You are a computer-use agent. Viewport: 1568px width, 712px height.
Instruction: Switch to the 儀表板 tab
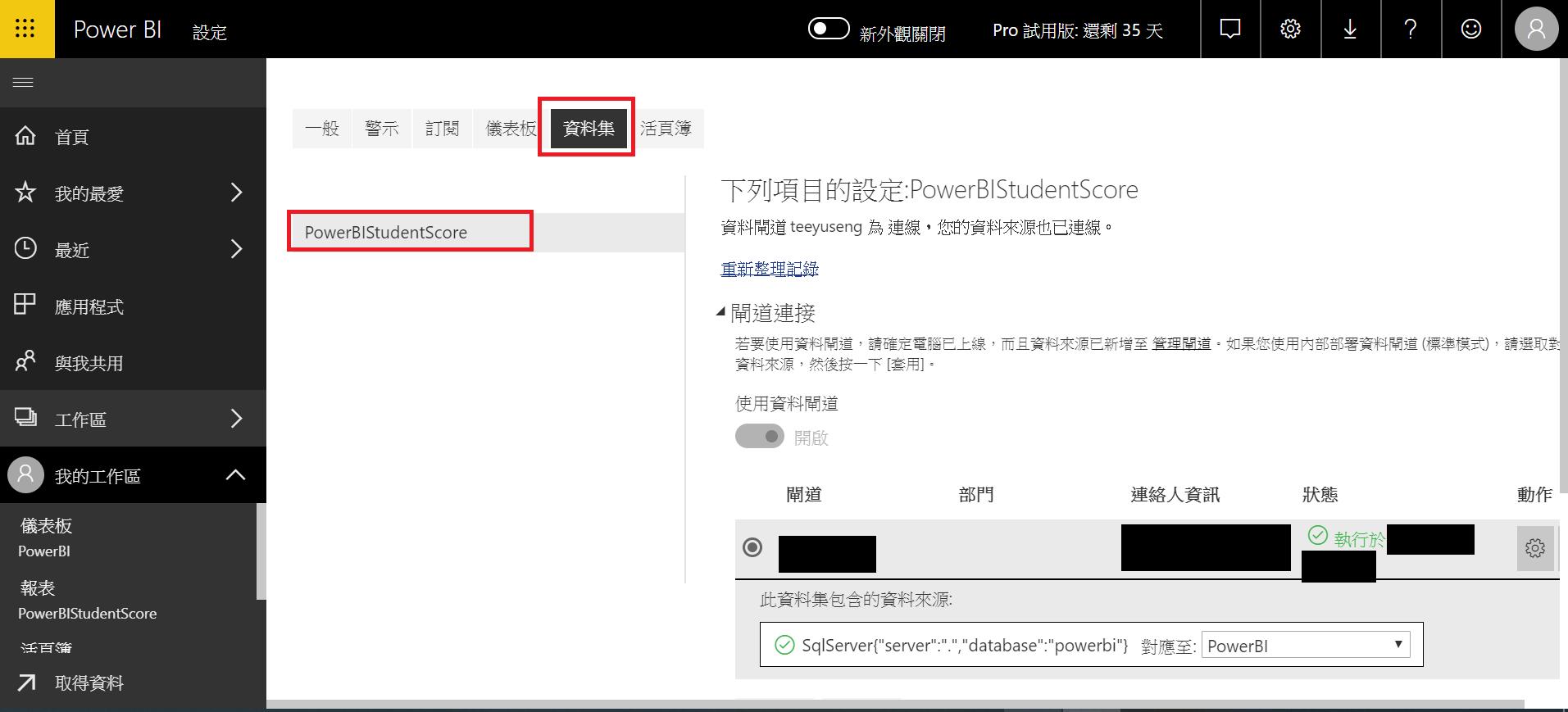[510, 129]
